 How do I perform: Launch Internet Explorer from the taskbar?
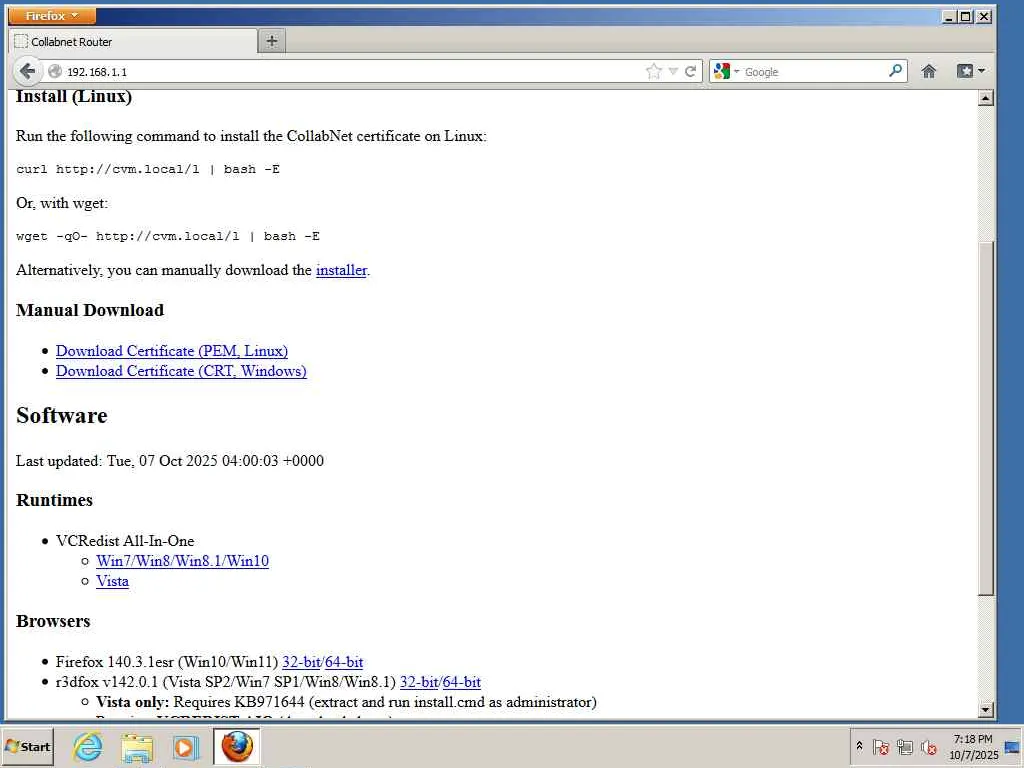point(88,746)
